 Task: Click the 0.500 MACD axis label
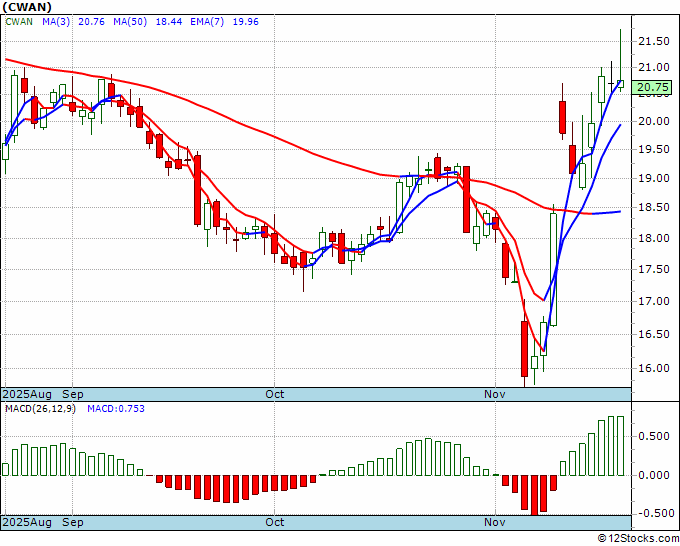pos(654,436)
